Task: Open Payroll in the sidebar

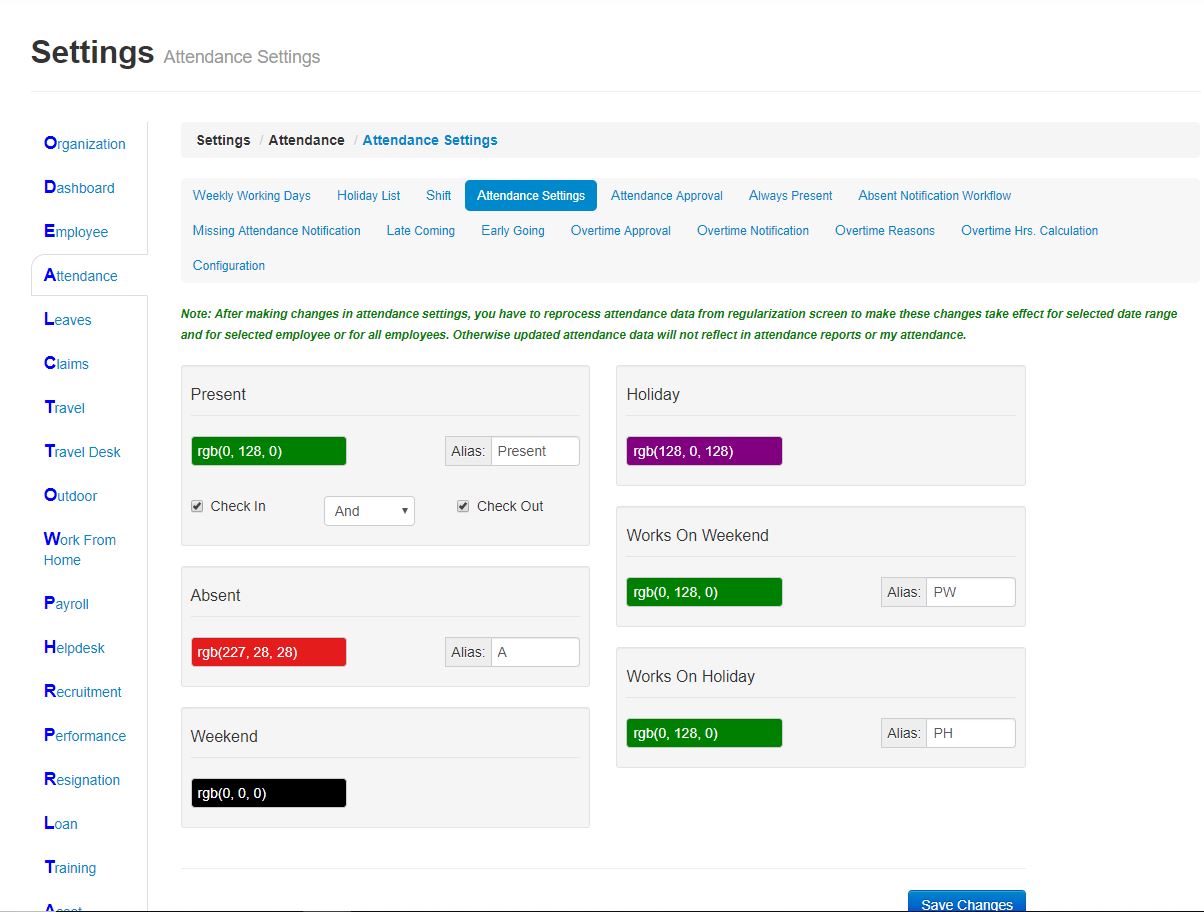Action: [67, 604]
